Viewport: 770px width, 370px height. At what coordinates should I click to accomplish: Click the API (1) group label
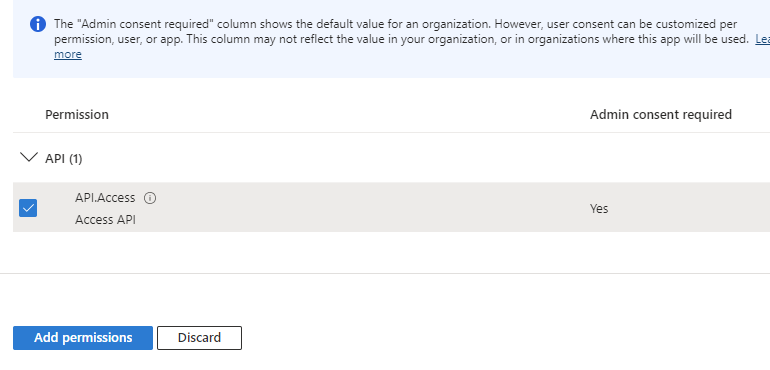(x=64, y=159)
